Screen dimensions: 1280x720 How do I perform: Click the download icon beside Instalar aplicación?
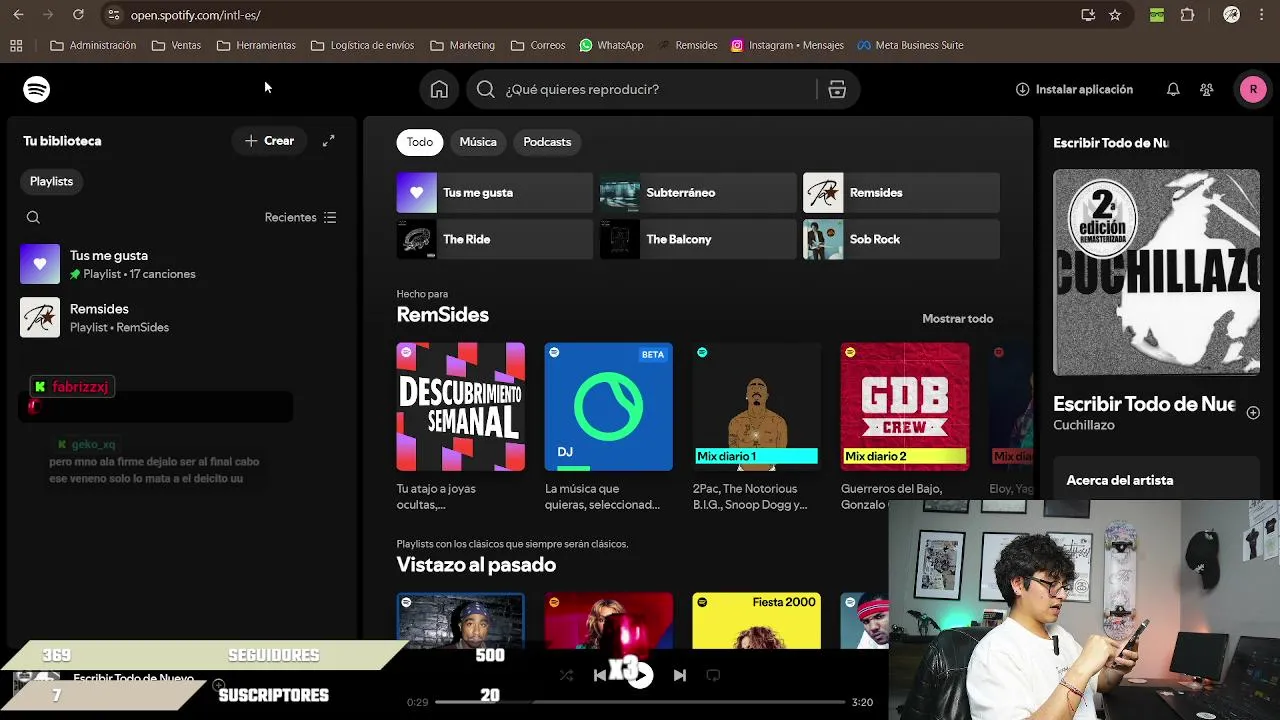(x=1022, y=89)
